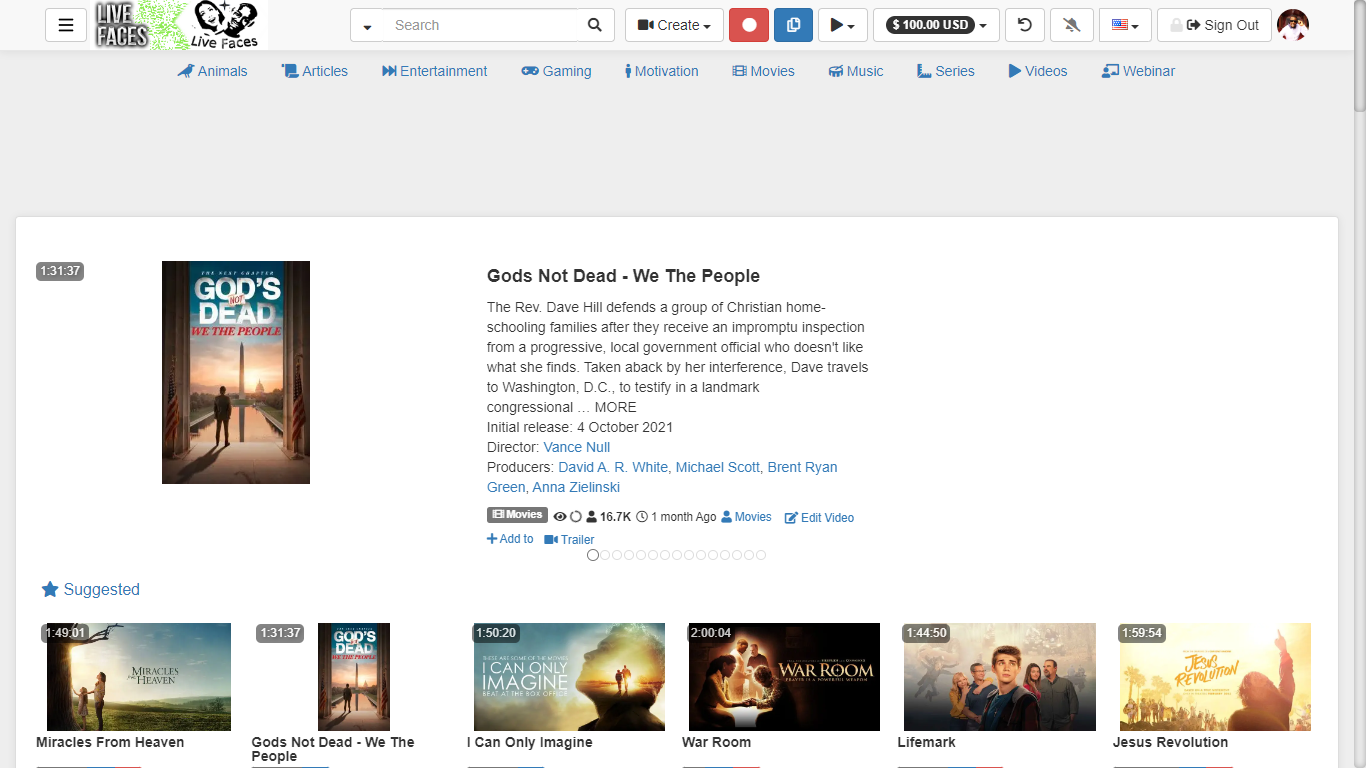The height and width of the screenshot is (768, 1366).
Task: Click the Suggested section heading
Action: click(x=91, y=589)
